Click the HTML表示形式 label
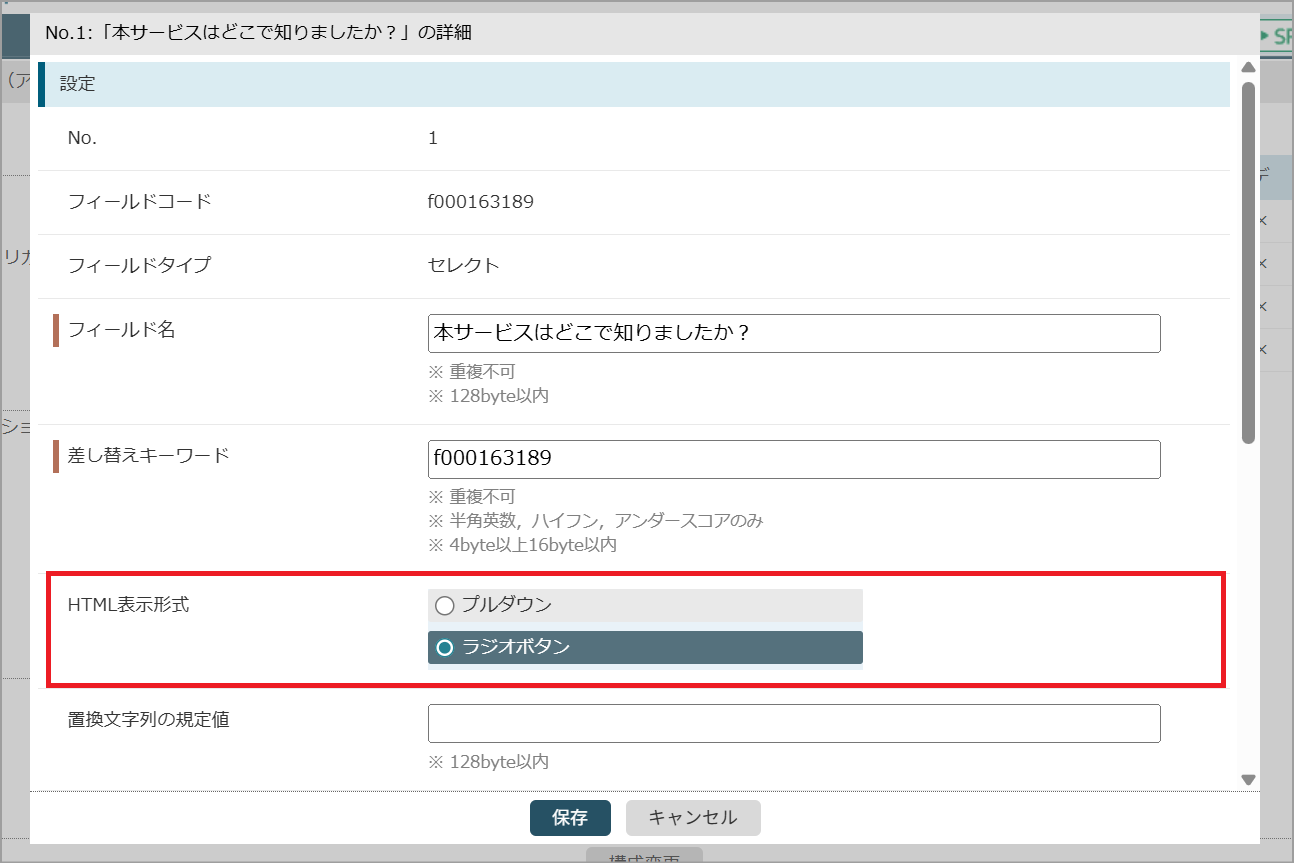Viewport: 1294px width, 863px height. pyautogui.click(x=128, y=605)
